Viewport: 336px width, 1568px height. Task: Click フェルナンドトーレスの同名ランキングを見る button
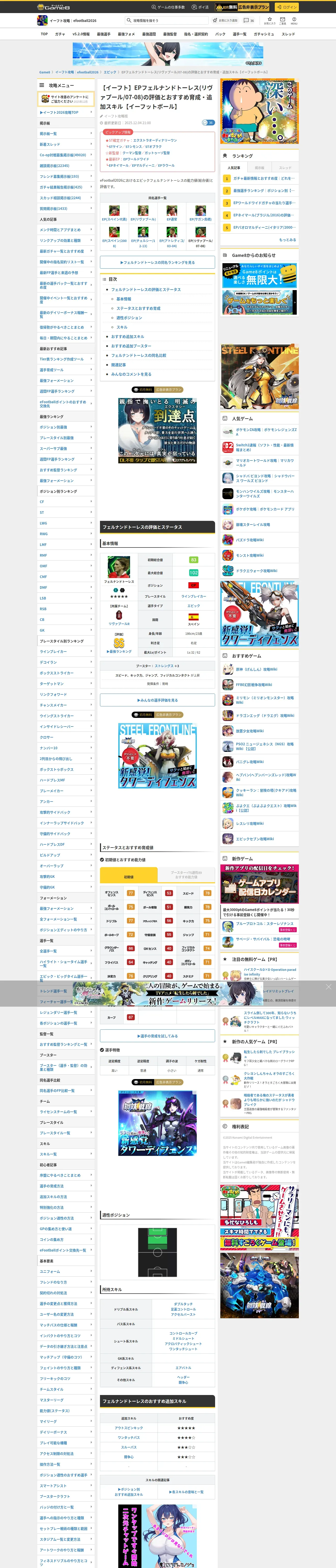[157, 262]
